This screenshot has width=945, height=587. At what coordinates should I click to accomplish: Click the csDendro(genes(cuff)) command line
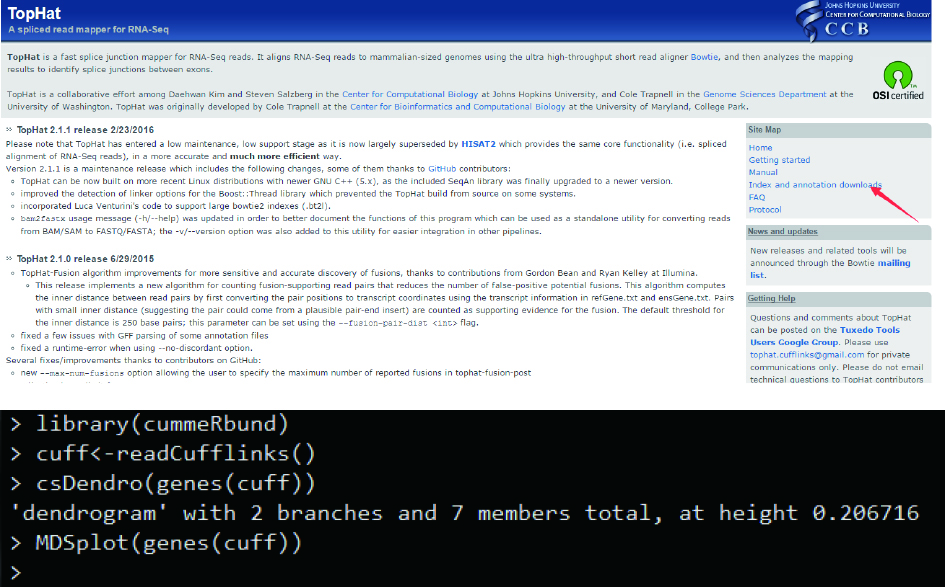coord(175,483)
